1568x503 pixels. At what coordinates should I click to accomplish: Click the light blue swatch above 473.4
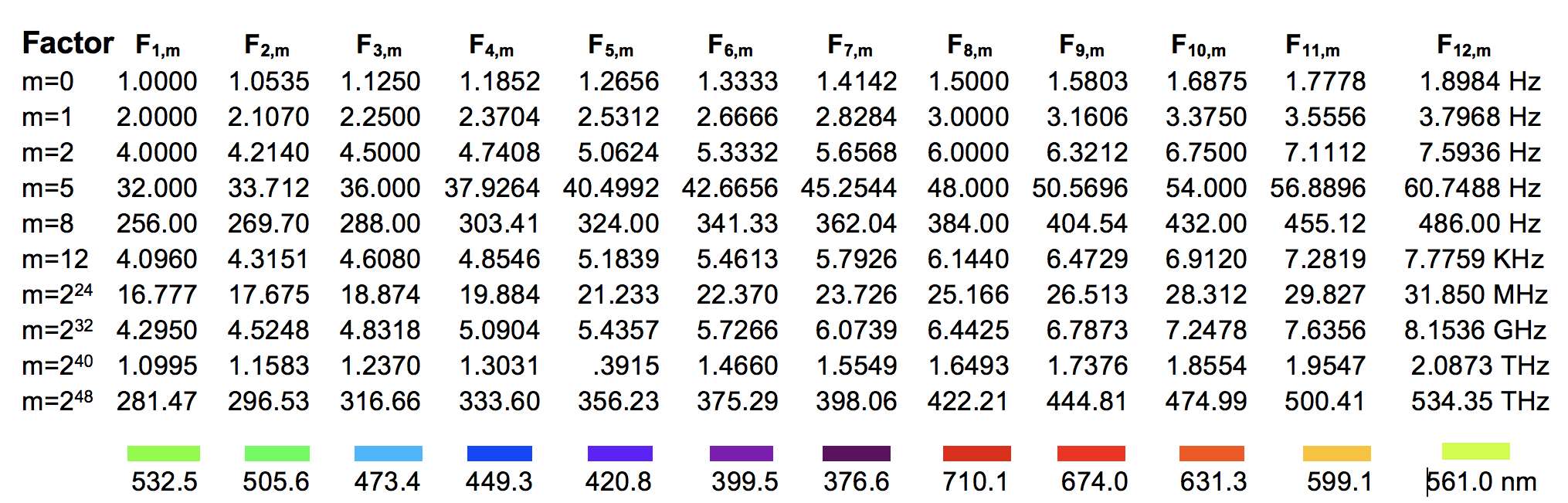(389, 454)
